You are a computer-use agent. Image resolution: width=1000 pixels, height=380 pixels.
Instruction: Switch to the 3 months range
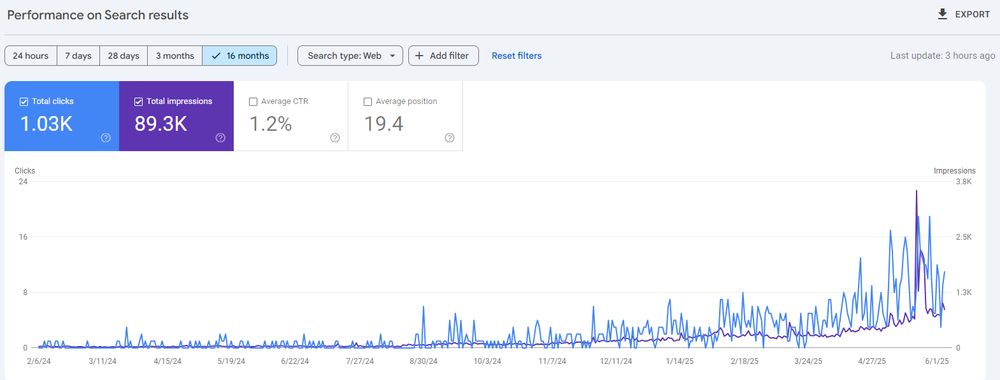(x=175, y=55)
